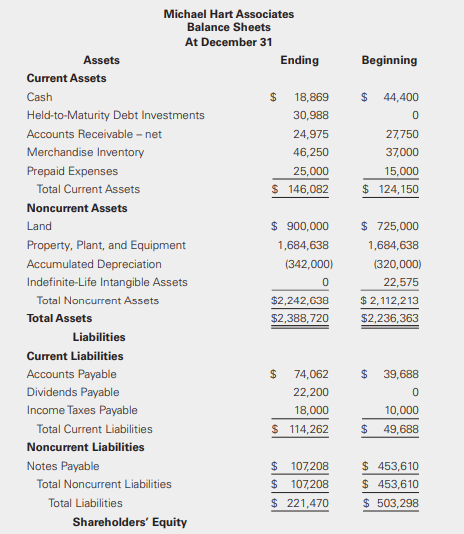
Task: Select the Held-to-Maturity Debt Investments label
Action: tap(115, 115)
